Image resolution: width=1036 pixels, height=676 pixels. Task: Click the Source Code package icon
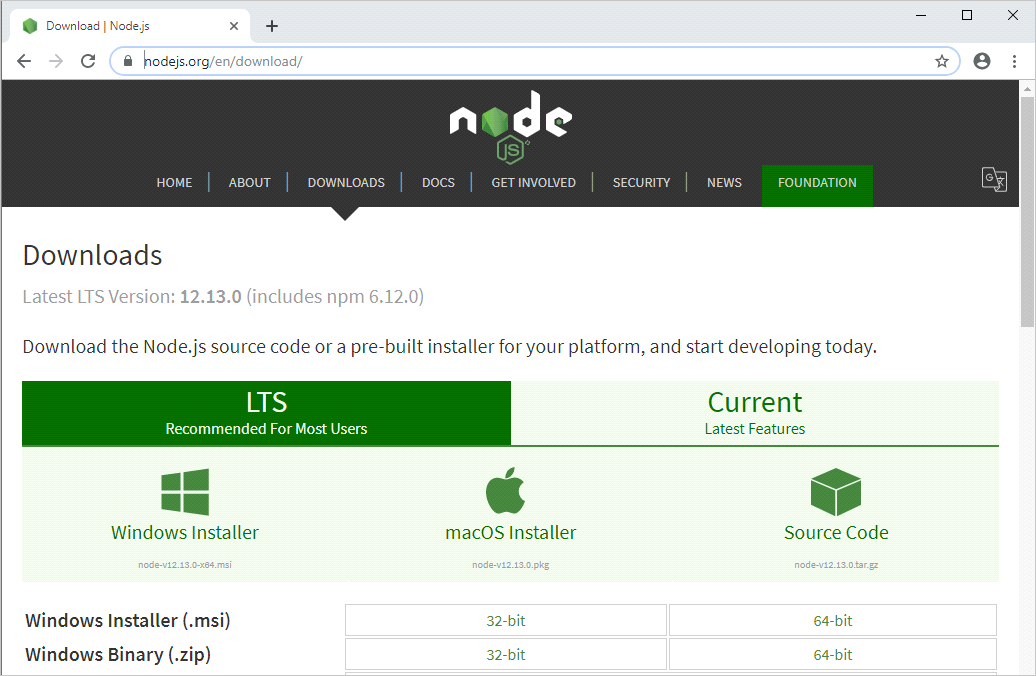point(835,491)
